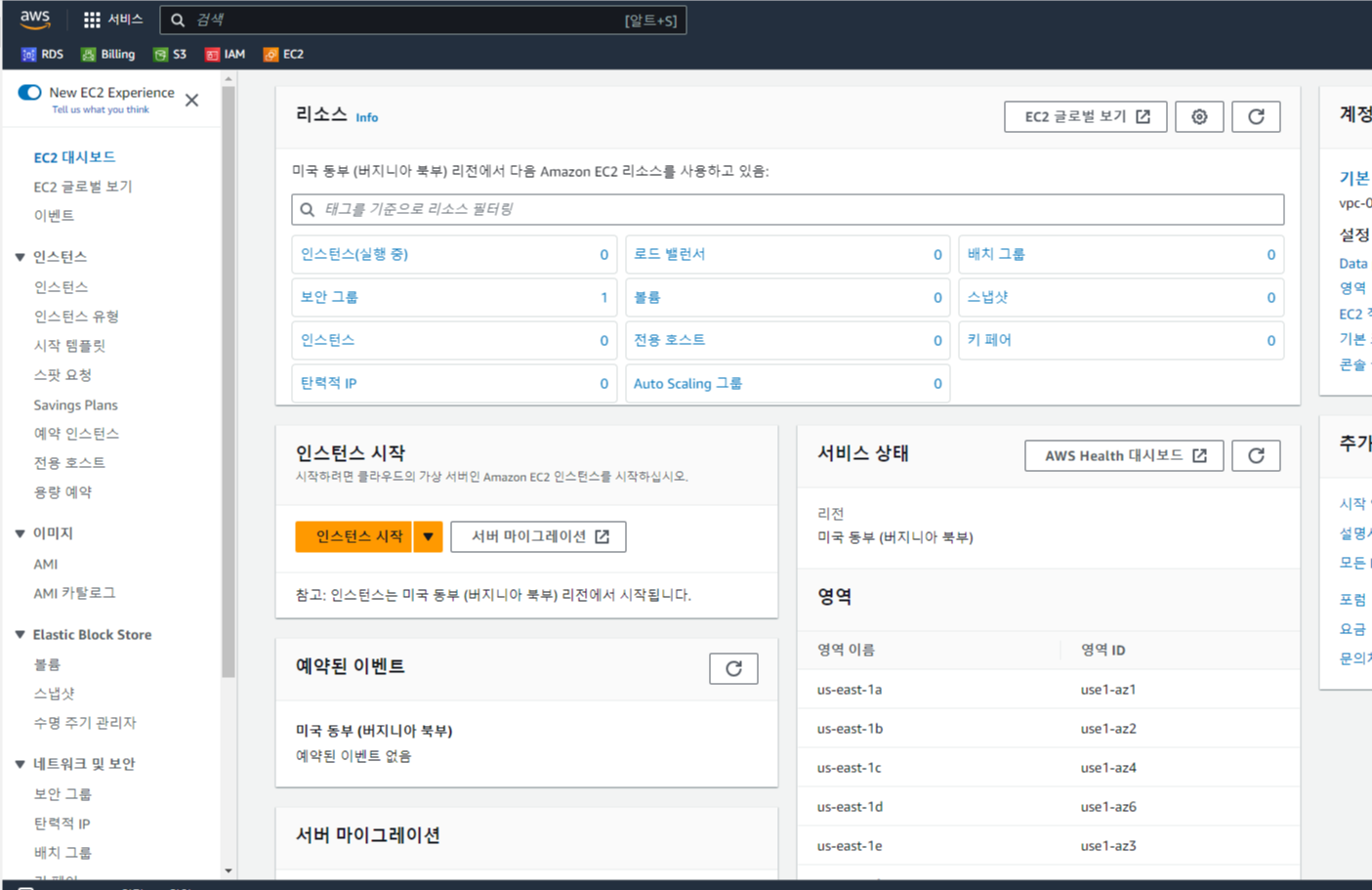Open 수명 주기 관리자 in sidebar
This screenshot has height=890, width=1372.
pyautogui.click(x=85, y=723)
